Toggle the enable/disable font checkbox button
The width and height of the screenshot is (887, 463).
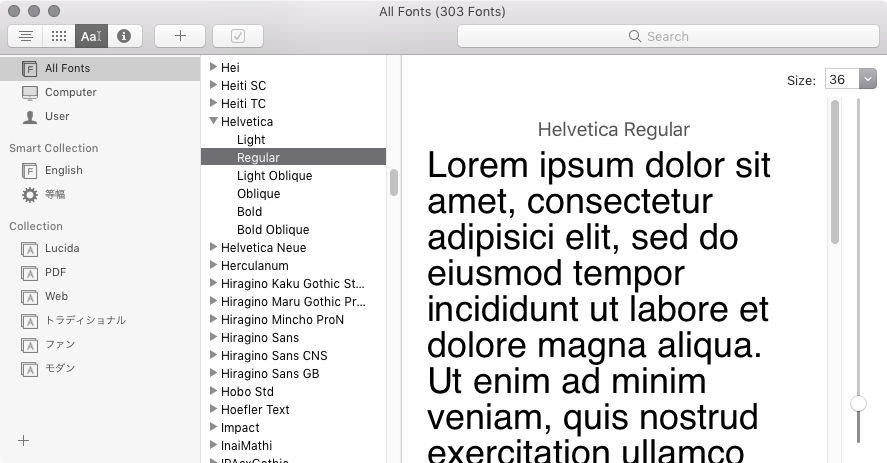click(x=237, y=36)
